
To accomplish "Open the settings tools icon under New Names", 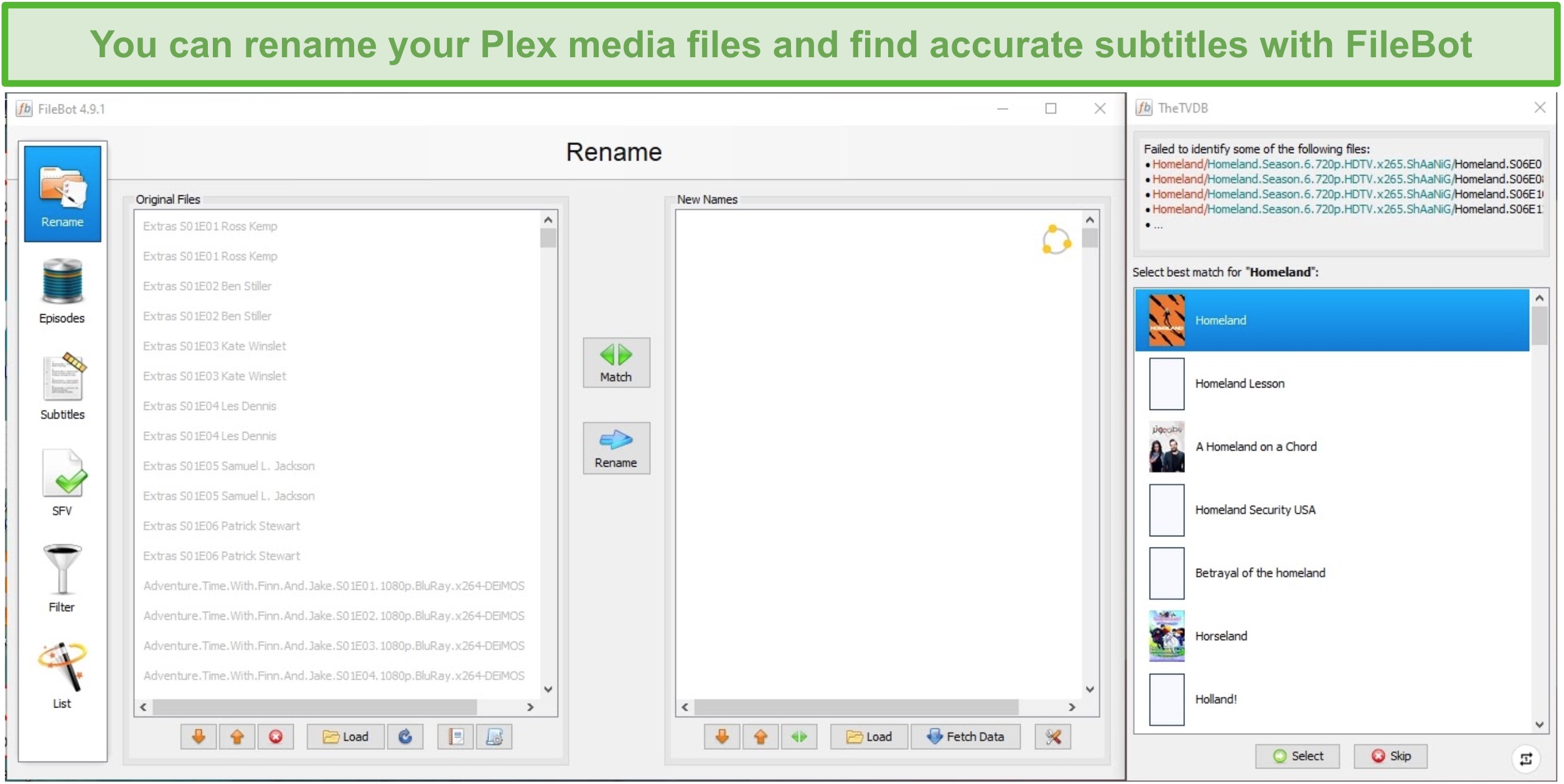I will [x=1053, y=737].
